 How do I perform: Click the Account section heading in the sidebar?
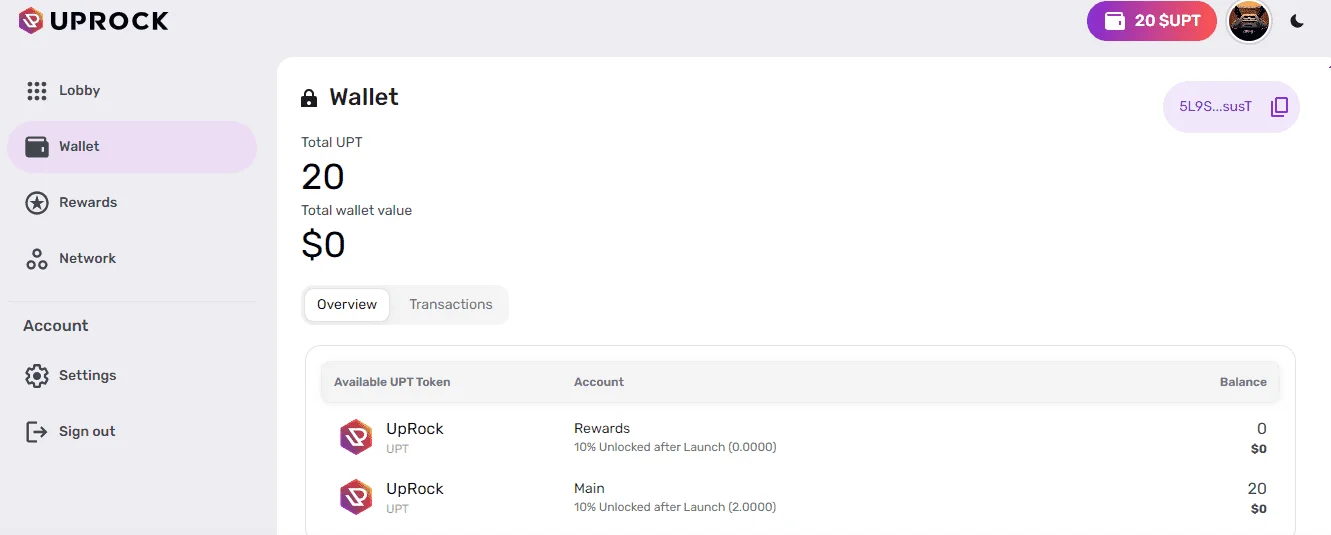point(56,326)
